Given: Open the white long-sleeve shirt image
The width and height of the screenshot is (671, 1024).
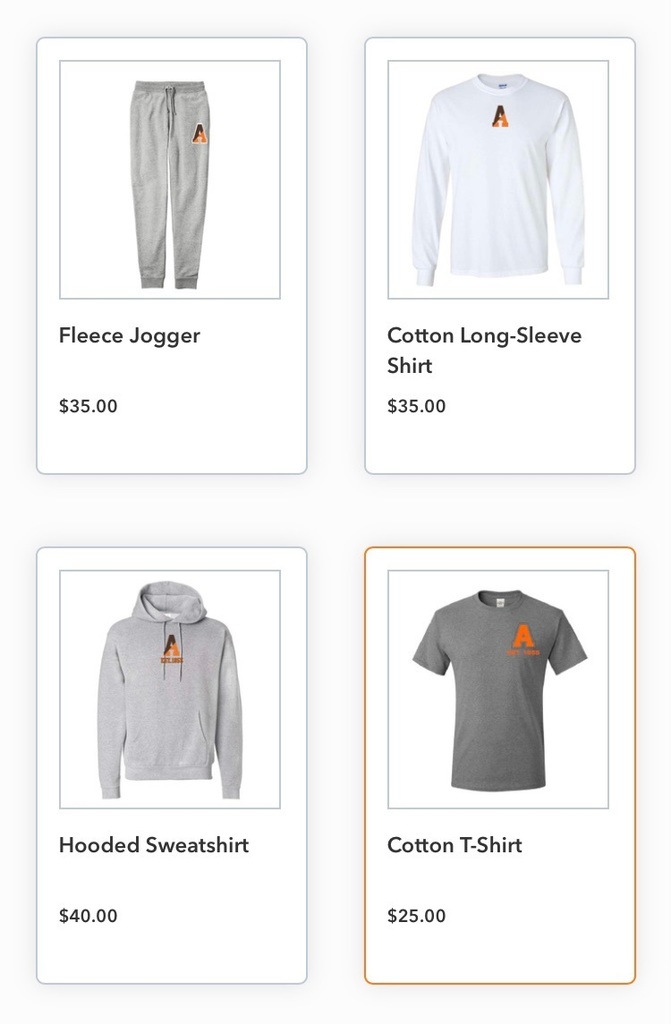Looking at the screenshot, I should [498, 180].
